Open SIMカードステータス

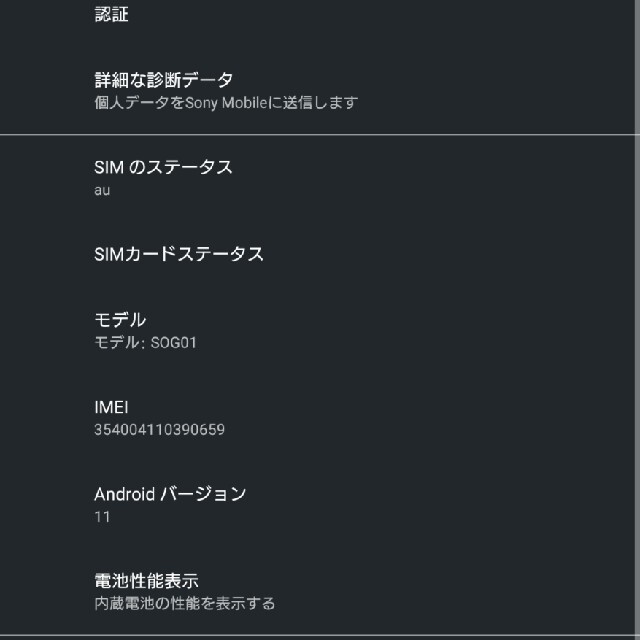point(318,254)
